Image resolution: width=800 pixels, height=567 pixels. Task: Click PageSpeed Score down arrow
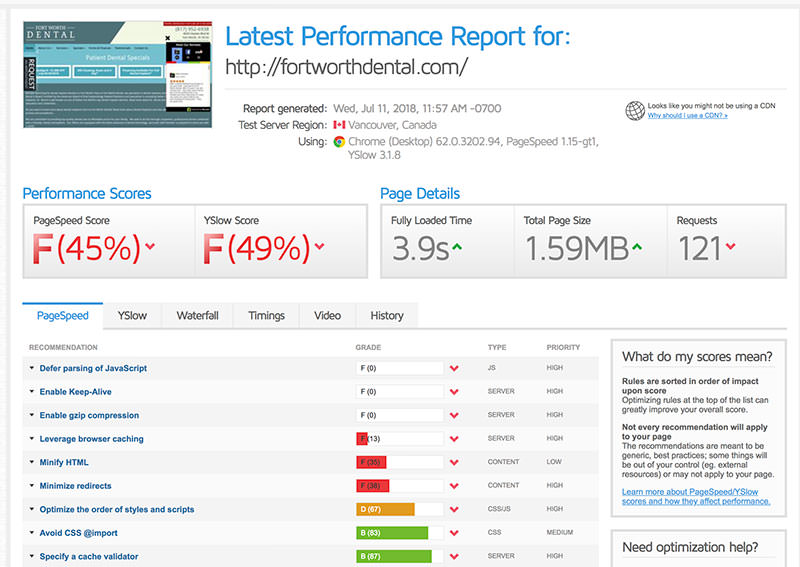pos(150,246)
